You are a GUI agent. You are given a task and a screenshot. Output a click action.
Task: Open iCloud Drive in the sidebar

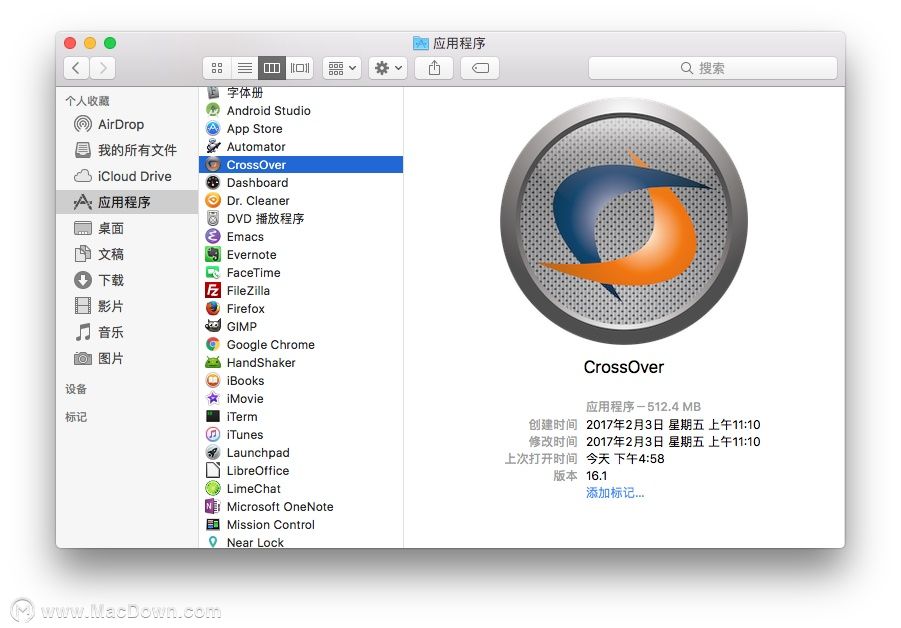(127, 176)
